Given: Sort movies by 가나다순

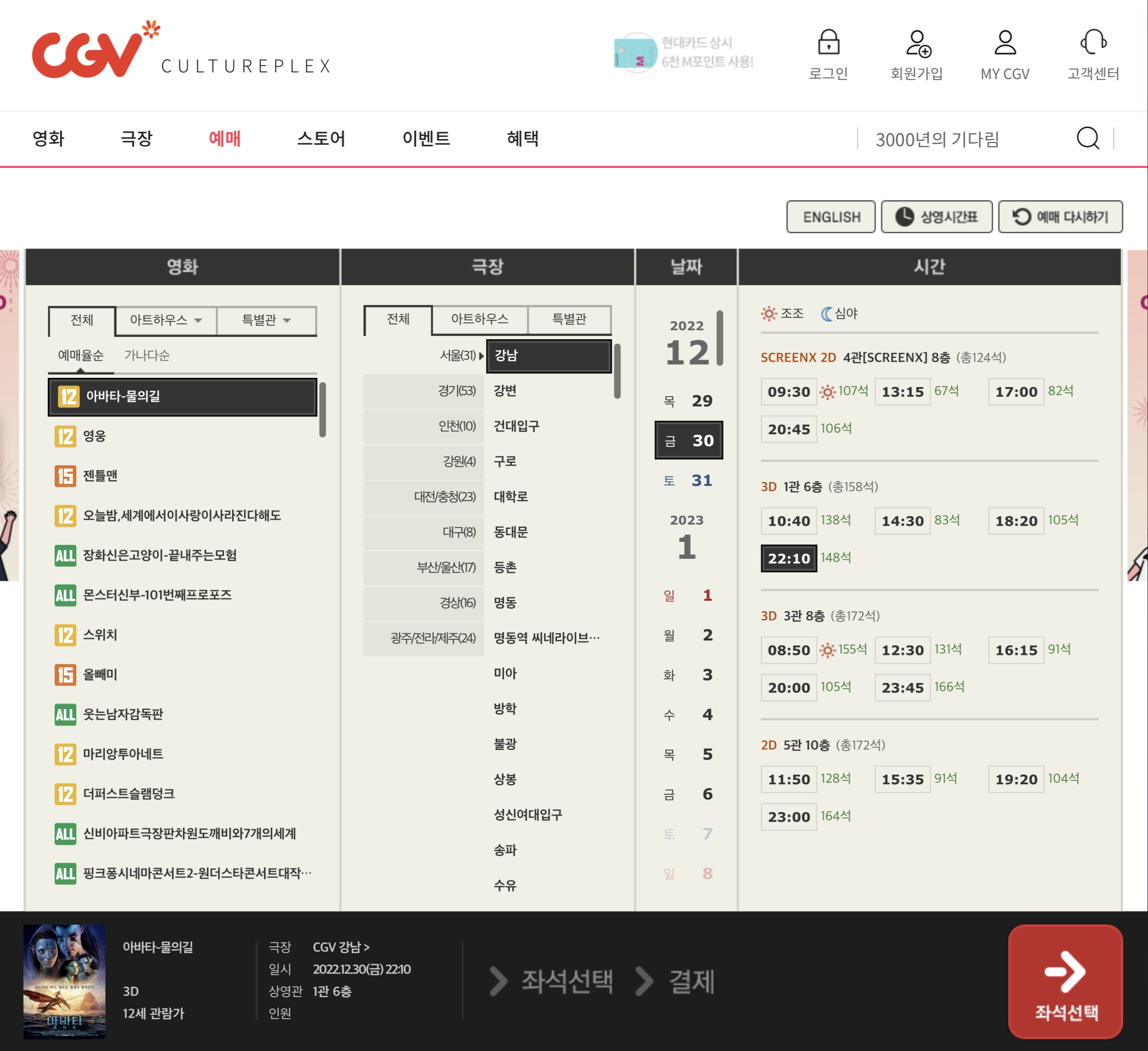Looking at the screenshot, I should [147, 356].
